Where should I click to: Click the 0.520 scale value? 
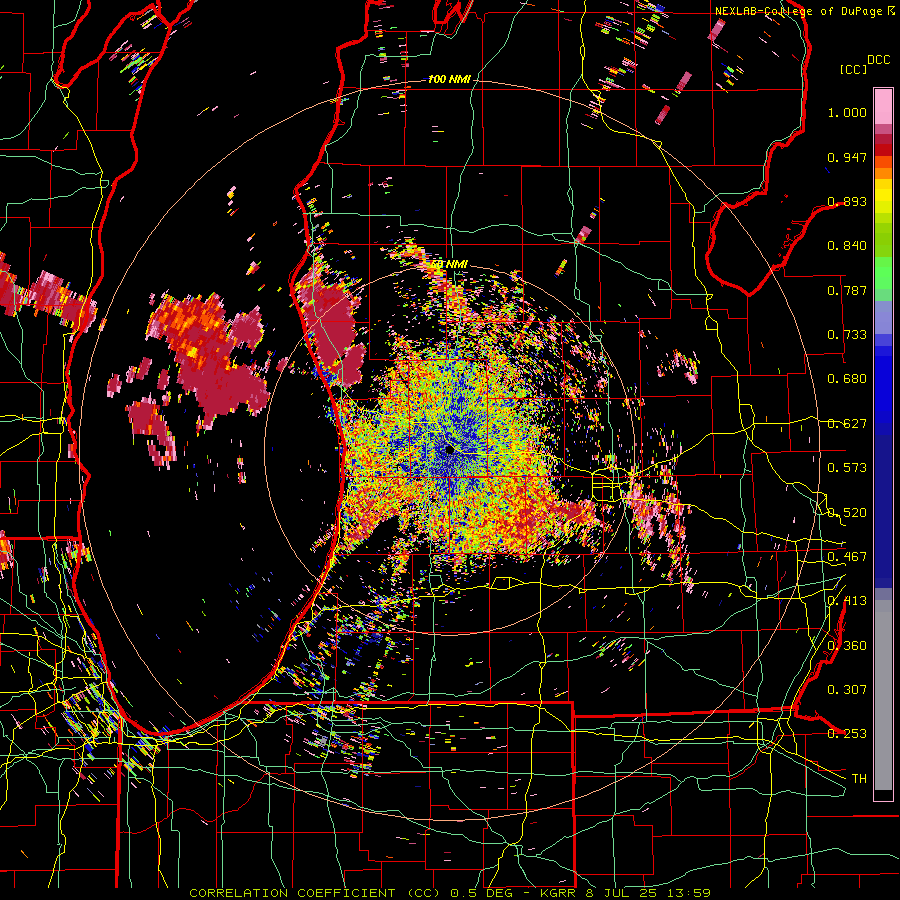[x=847, y=513]
